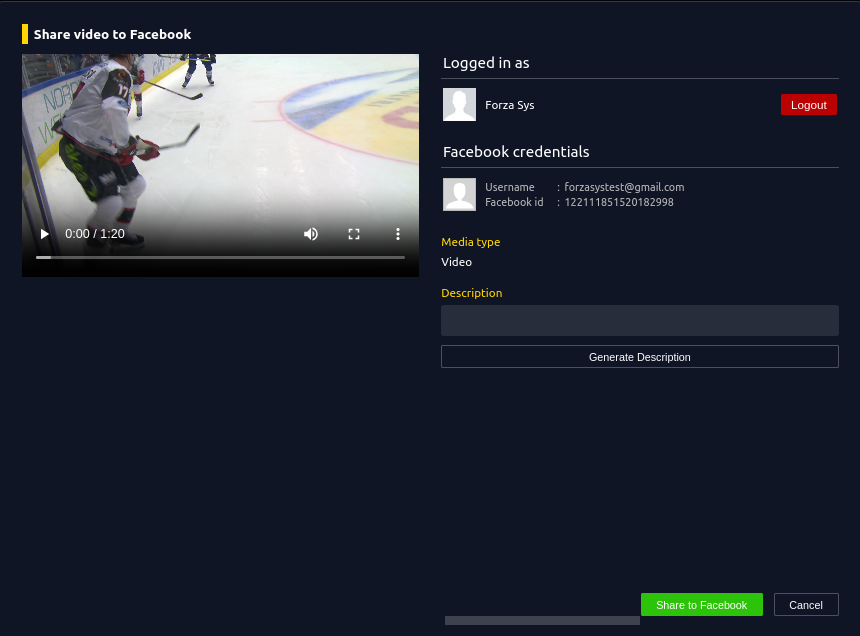Play the hockey video
860x636 pixels.
44,234
